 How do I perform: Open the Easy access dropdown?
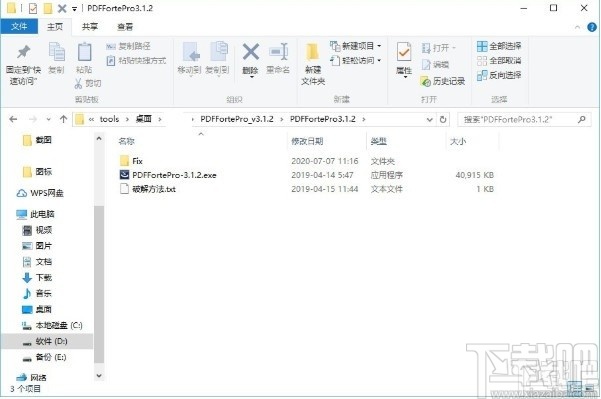pos(355,61)
